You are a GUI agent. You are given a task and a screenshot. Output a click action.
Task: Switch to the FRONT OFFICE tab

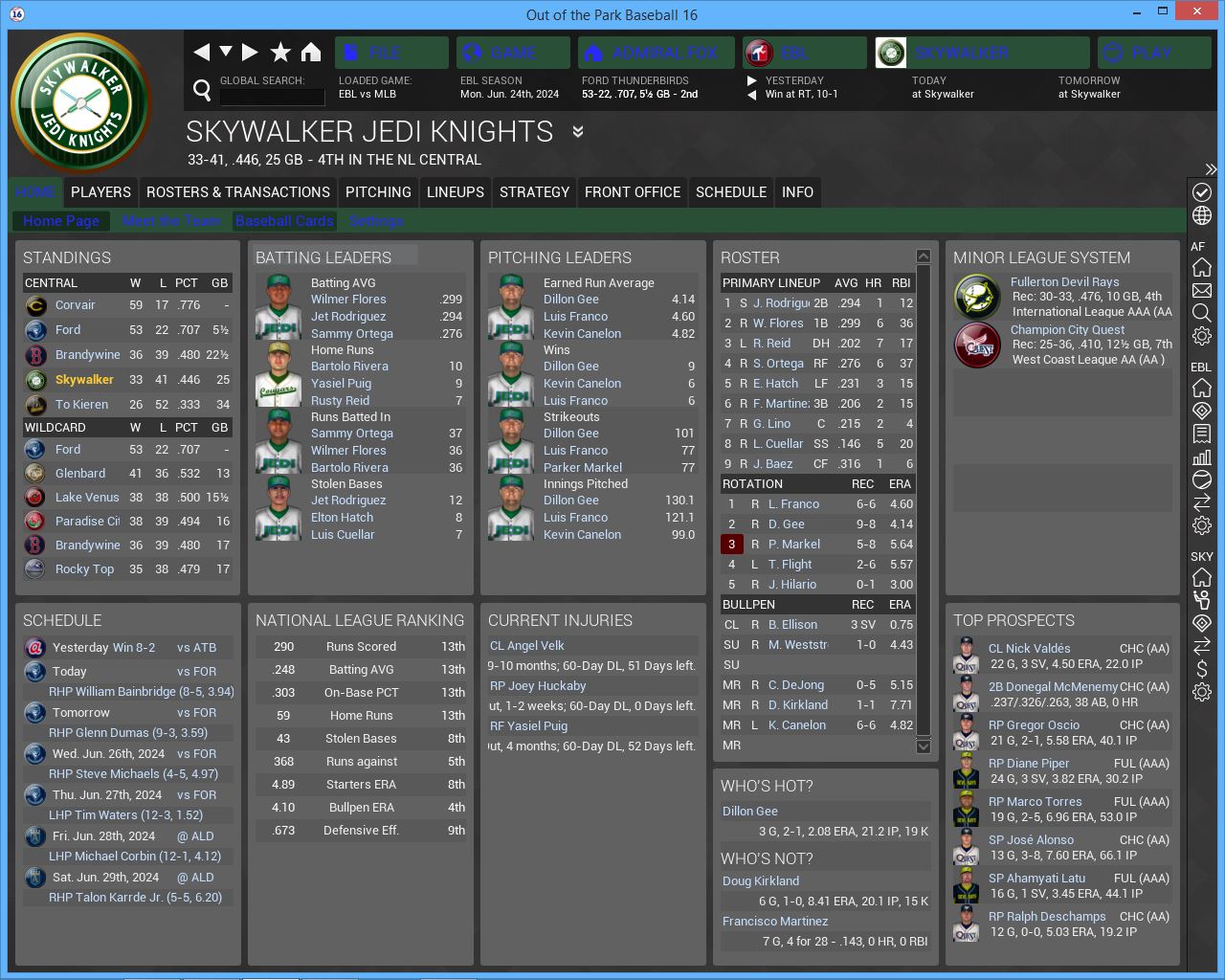click(633, 192)
